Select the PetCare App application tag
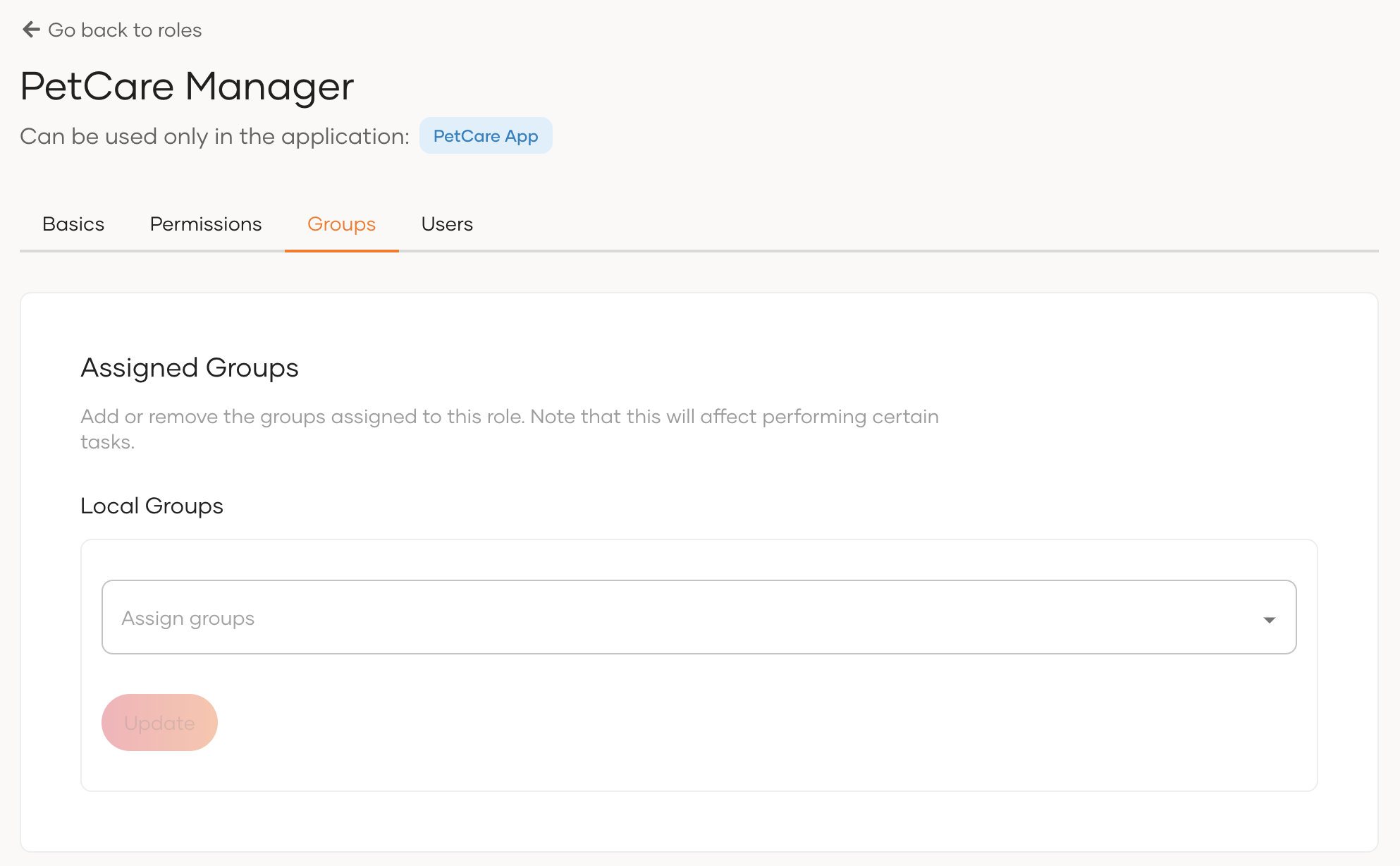The height and width of the screenshot is (866, 1400). (485, 135)
